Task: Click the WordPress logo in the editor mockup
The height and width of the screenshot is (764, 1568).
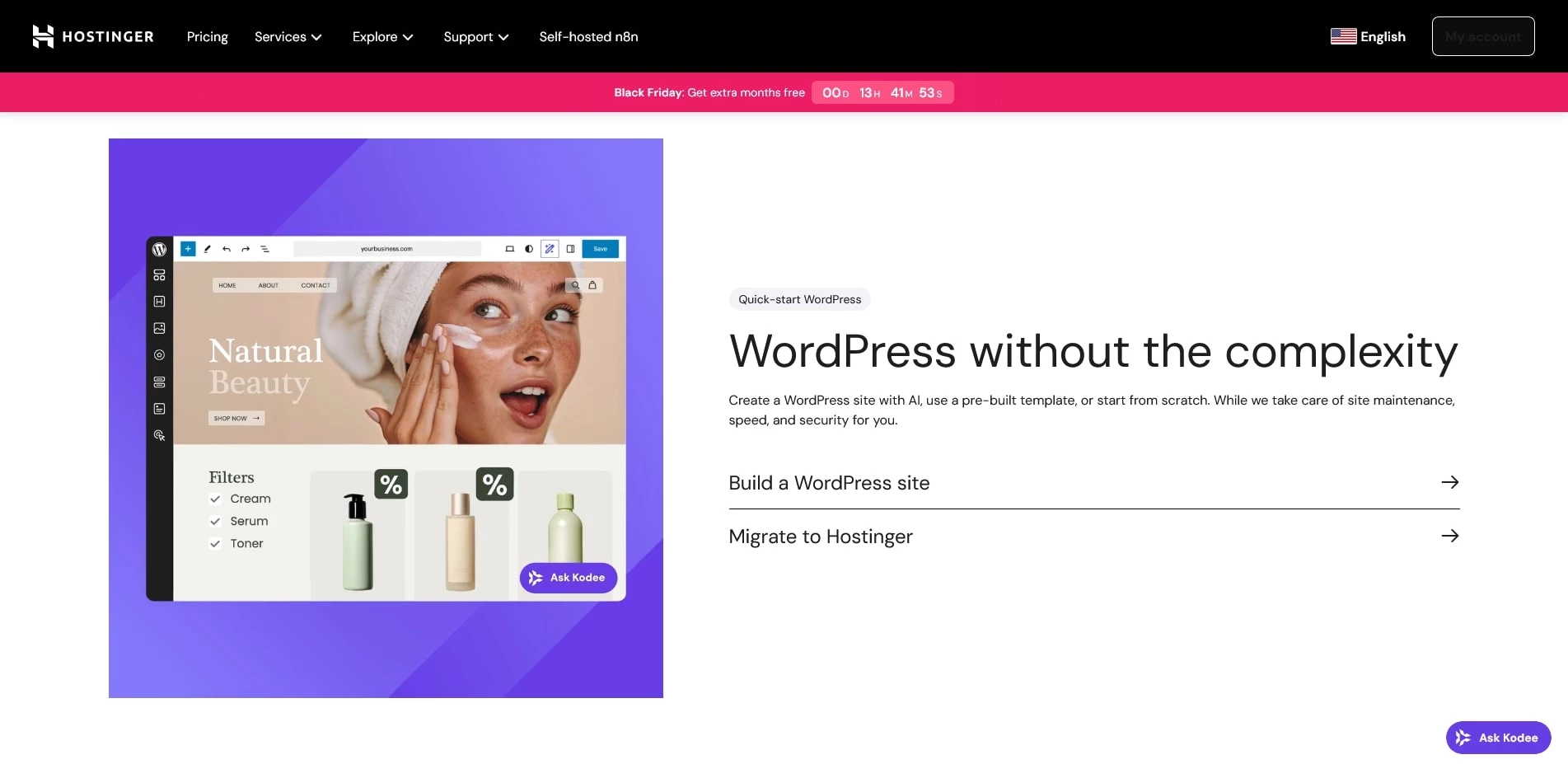Action: pos(160,249)
